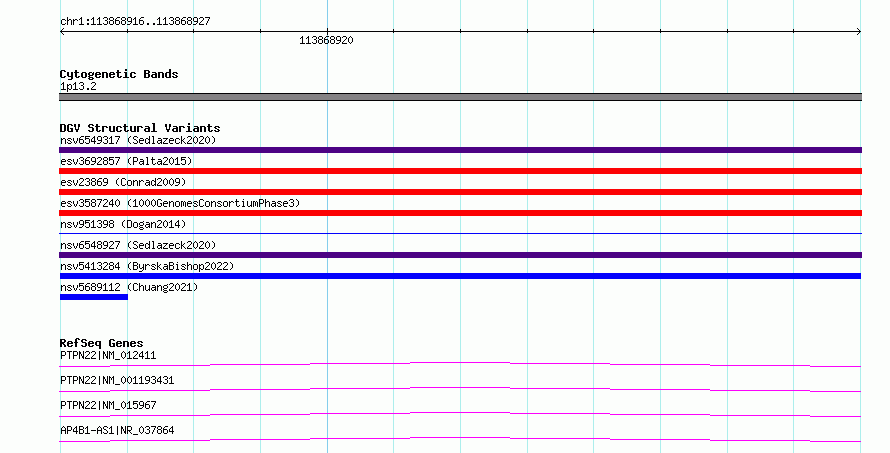Viewport: 890px width, 453px height.
Task: Open esv23869 (Conrad2009) variant label
Action: click(123, 182)
